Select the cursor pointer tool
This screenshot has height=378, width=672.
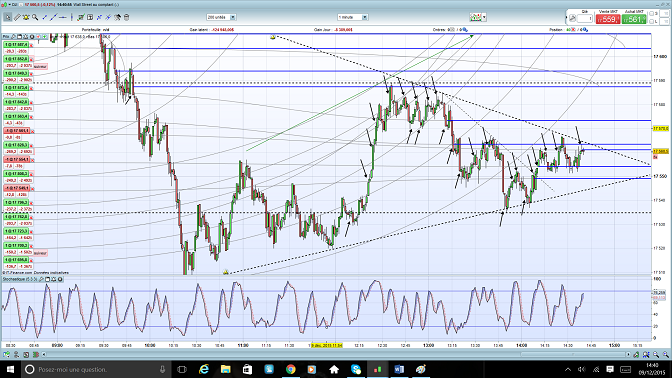[8, 17]
